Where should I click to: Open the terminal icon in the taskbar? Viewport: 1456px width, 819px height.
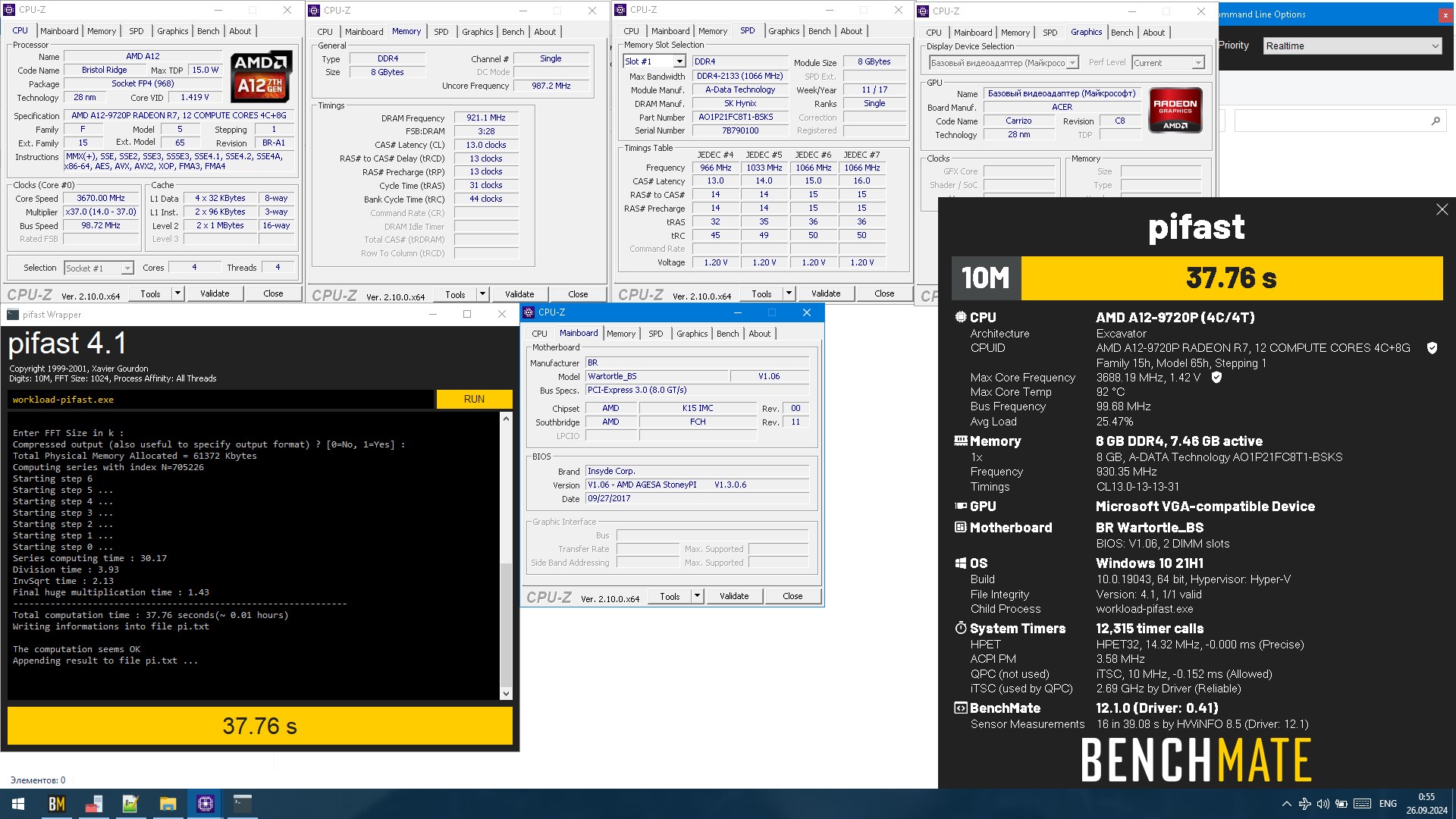pyautogui.click(x=242, y=804)
